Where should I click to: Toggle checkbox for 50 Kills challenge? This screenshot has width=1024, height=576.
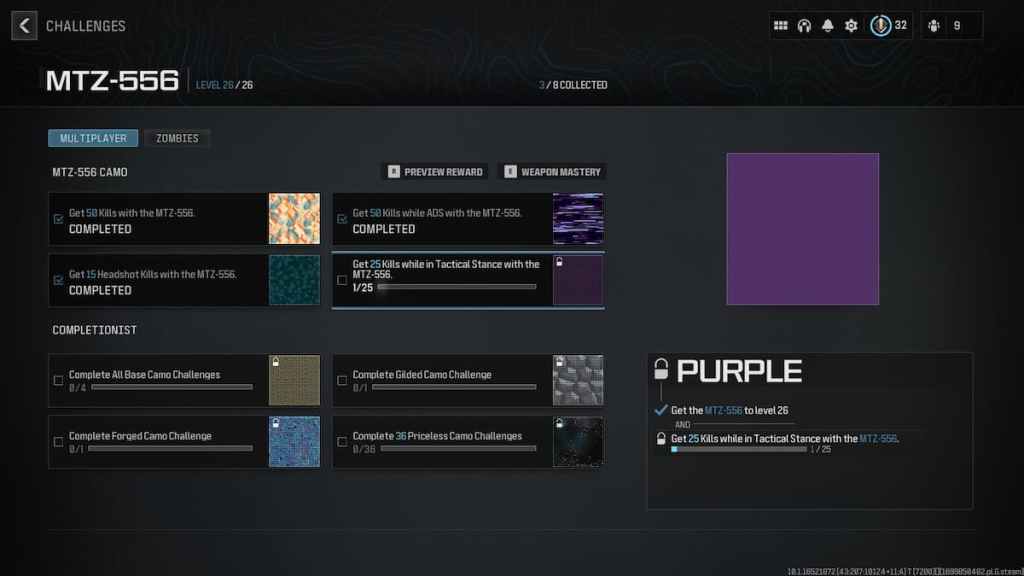point(58,220)
